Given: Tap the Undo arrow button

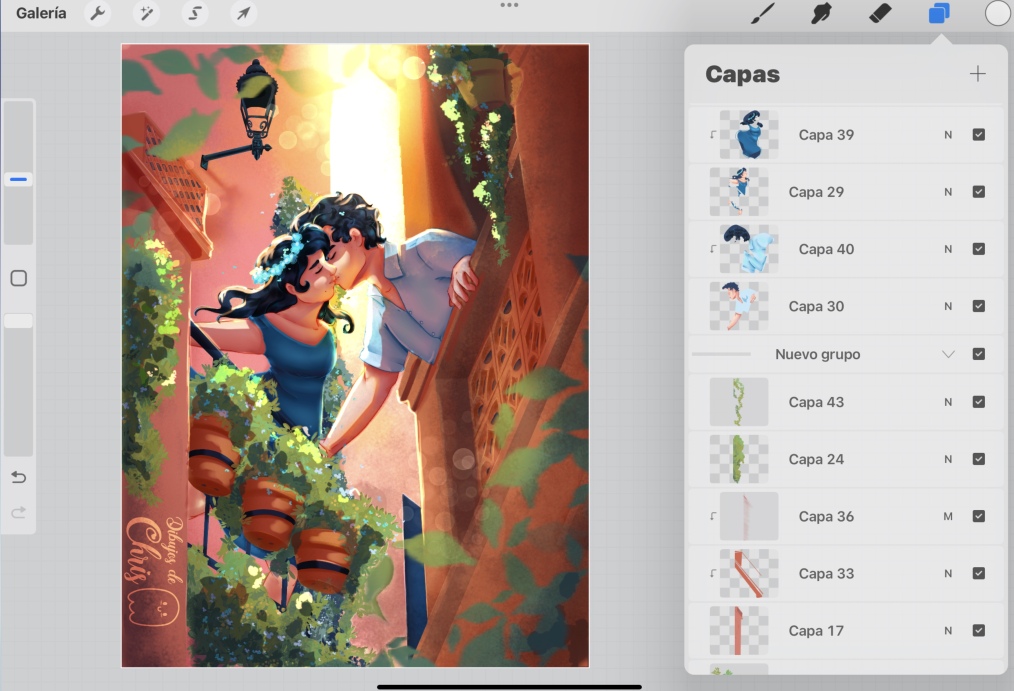Looking at the screenshot, I should [18, 478].
